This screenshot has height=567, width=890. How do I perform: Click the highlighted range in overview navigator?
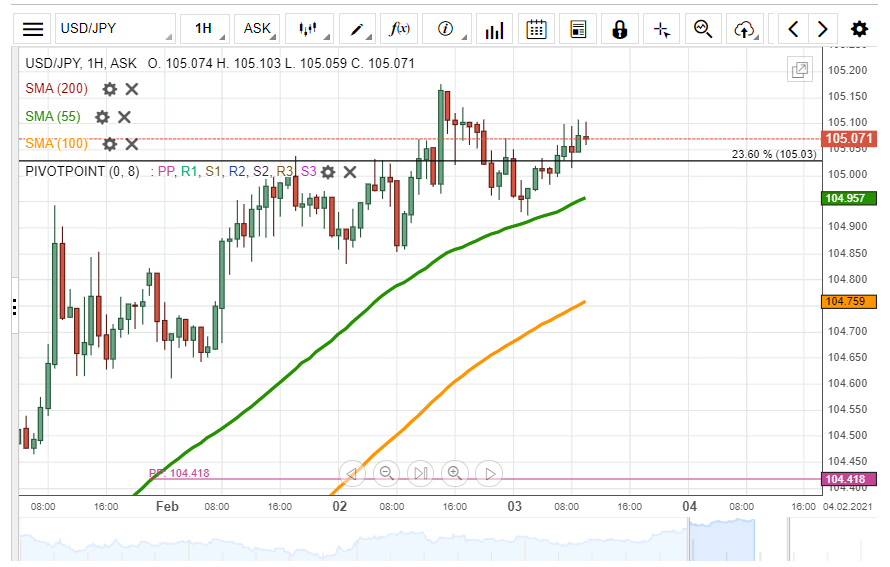722,540
